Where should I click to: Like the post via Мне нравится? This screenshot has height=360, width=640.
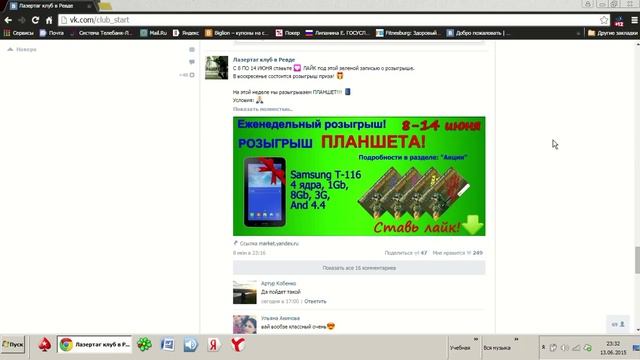pos(458,253)
